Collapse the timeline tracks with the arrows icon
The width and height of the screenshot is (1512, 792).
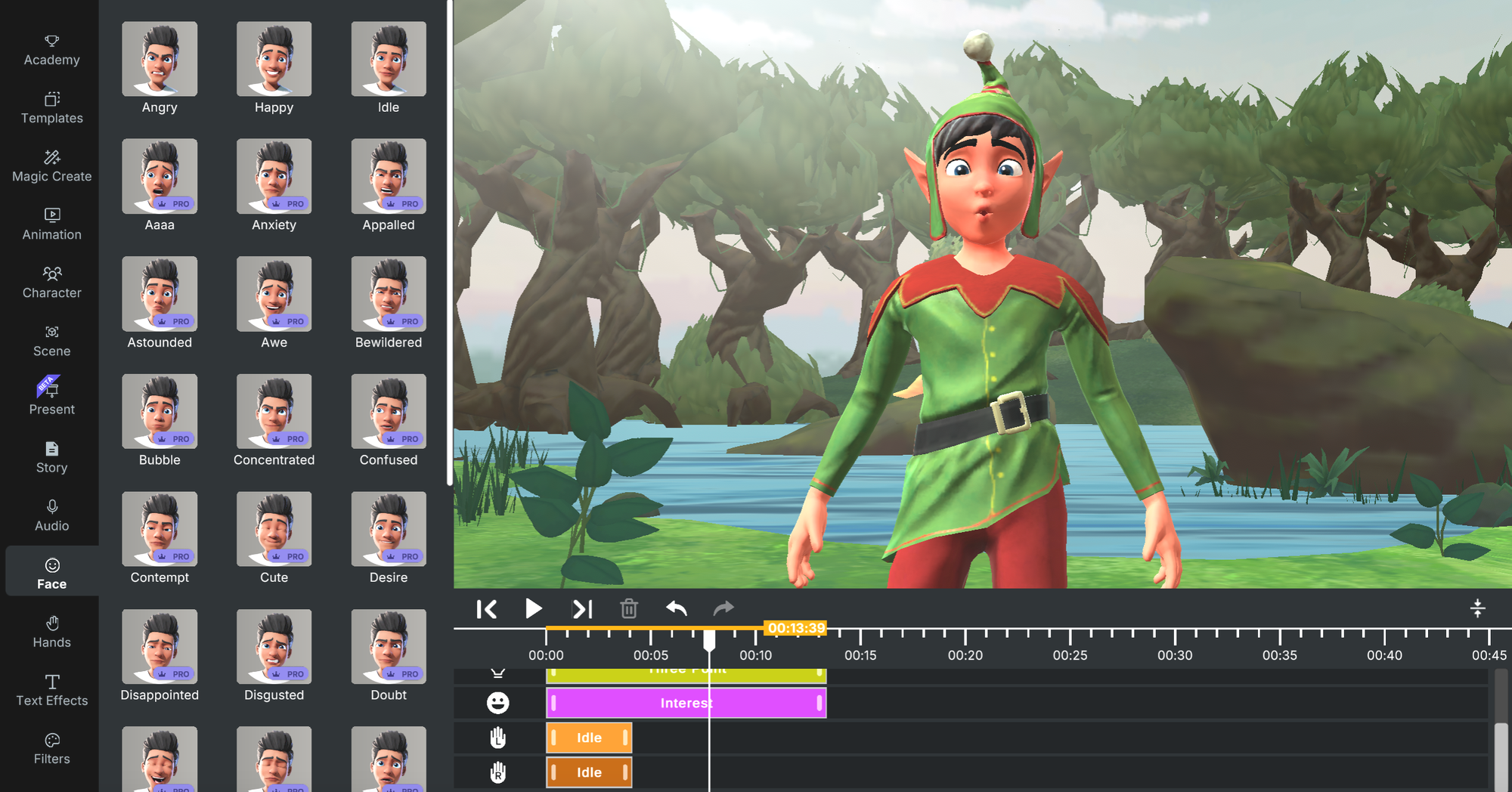[x=1477, y=608]
